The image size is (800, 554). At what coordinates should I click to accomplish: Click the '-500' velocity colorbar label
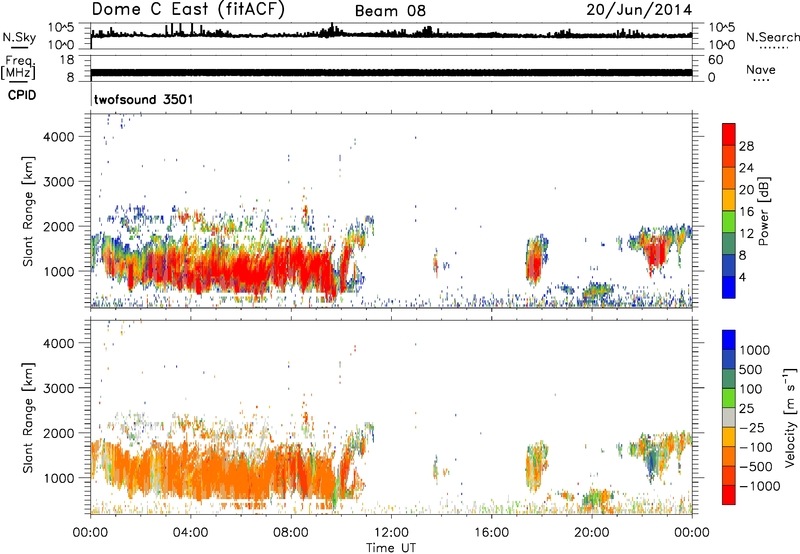point(756,467)
